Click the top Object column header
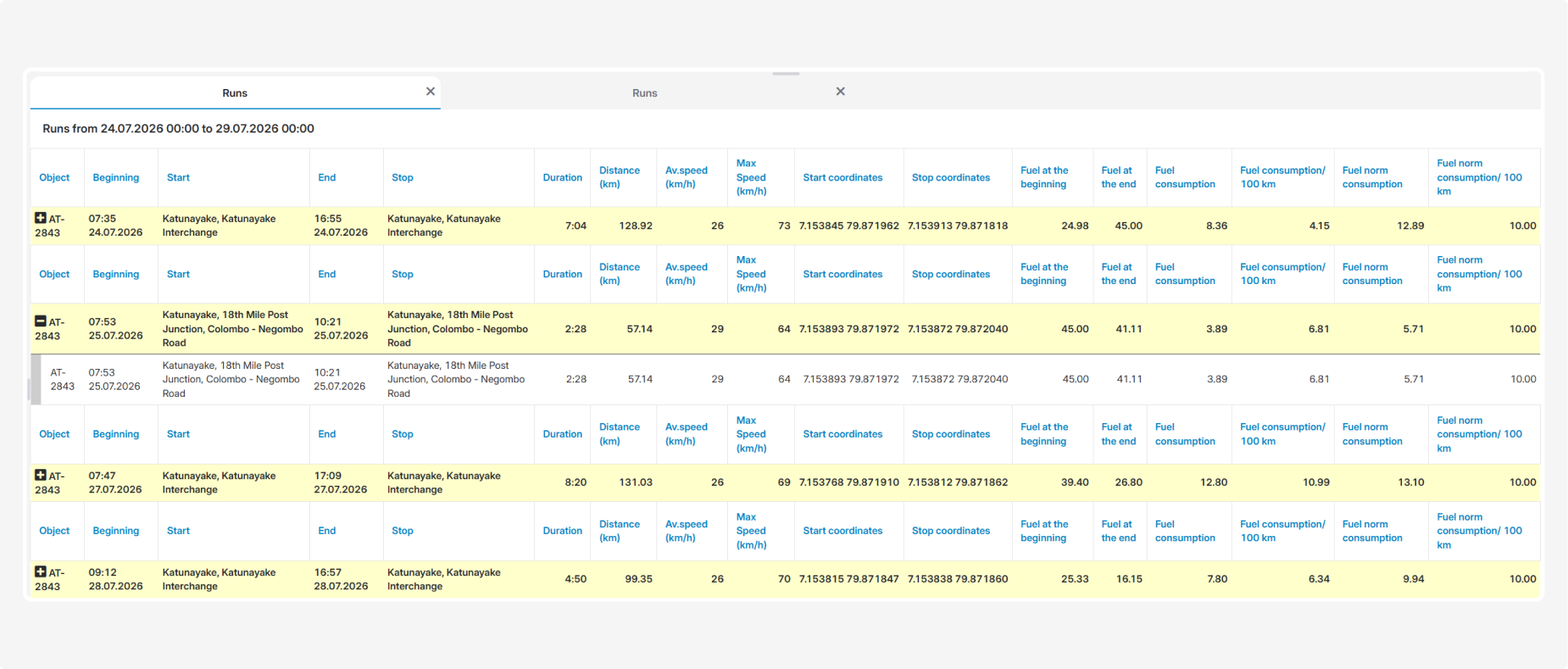Screen dimensions: 1568x669 click(54, 177)
